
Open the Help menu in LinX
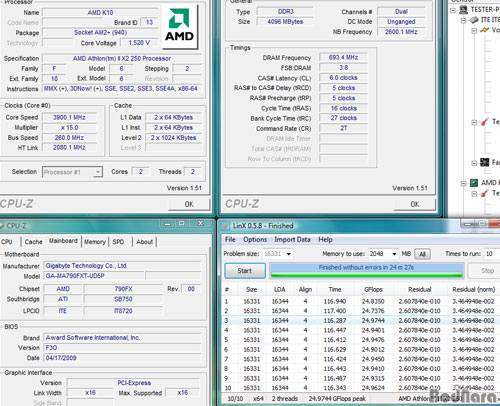tap(325, 240)
